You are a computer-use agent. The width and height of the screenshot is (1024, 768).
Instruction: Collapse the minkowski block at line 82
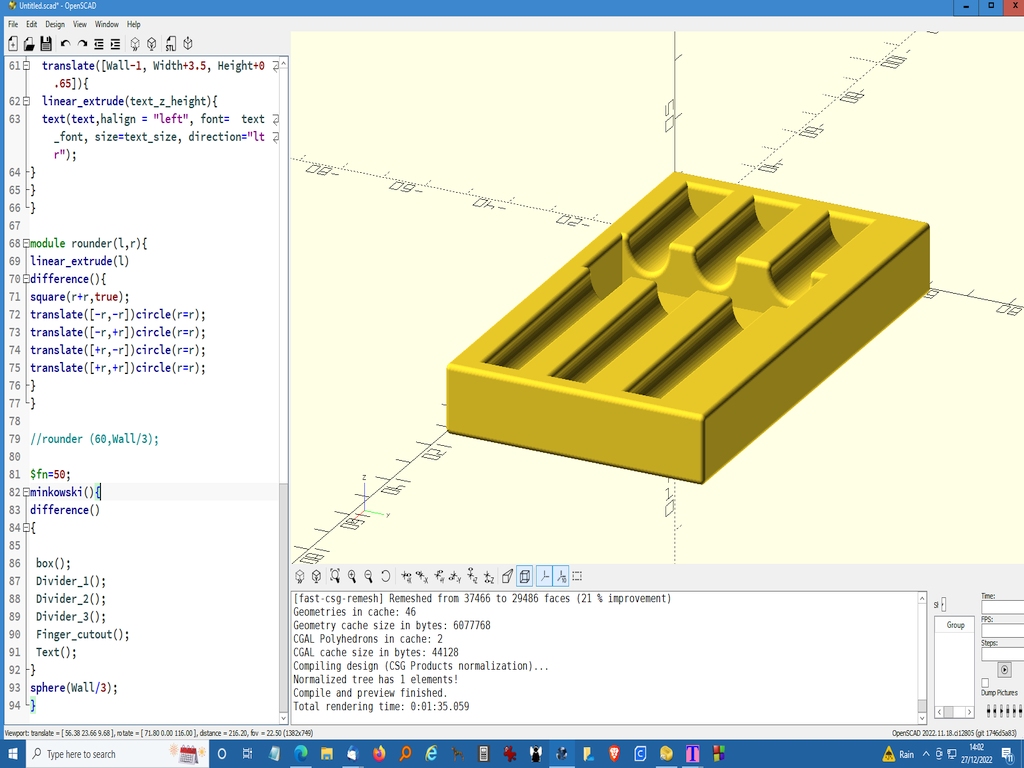pyautogui.click(x=25, y=492)
